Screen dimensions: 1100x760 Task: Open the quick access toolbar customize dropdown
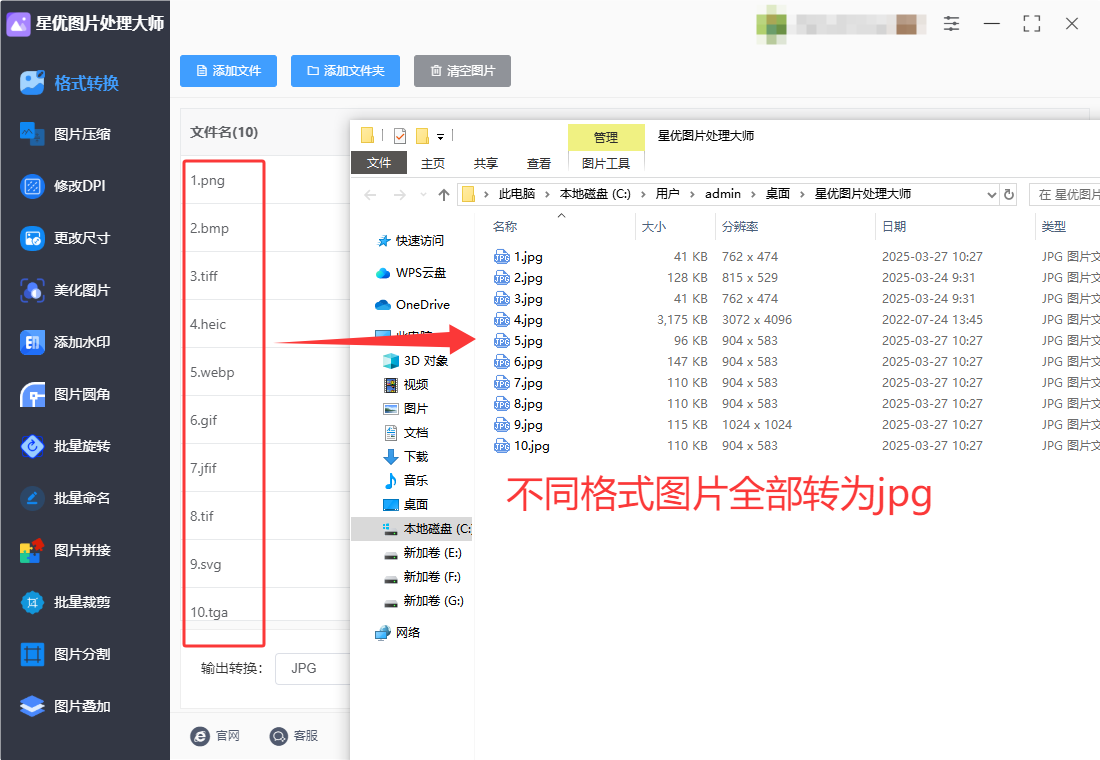441,136
